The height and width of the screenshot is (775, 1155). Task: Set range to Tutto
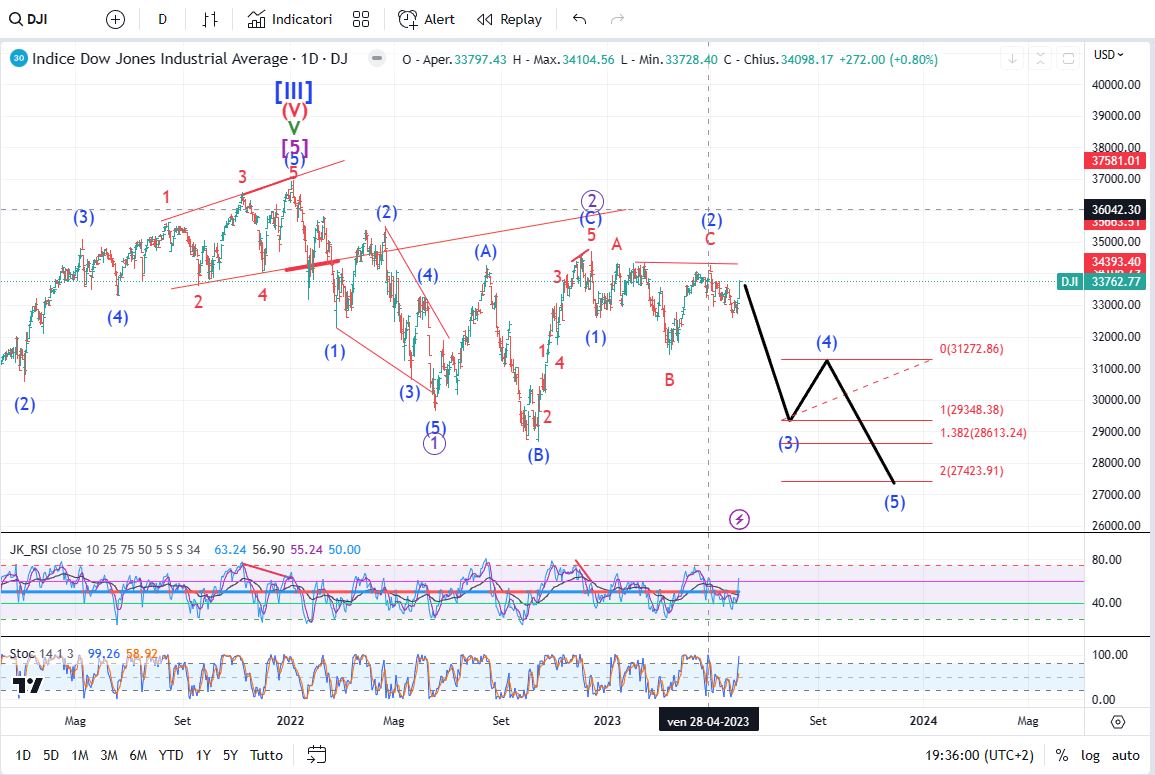pyautogui.click(x=266, y=755)
